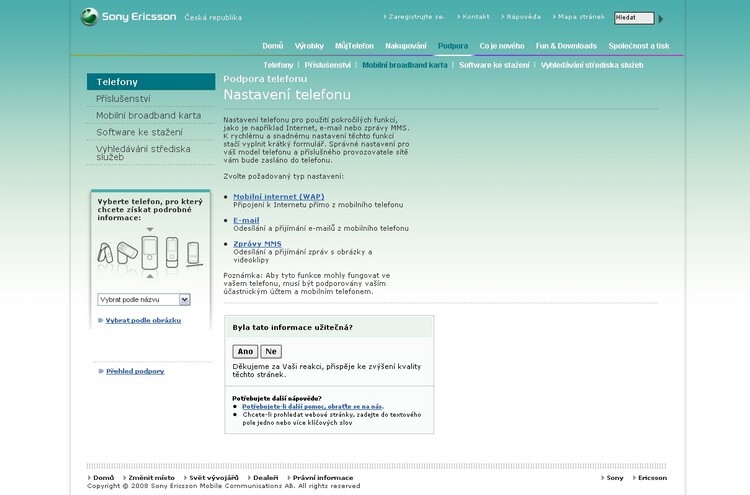This screenshot has width=750, height=495.
Task: Open the Podpora main menu tab
Action: (453, 46)
